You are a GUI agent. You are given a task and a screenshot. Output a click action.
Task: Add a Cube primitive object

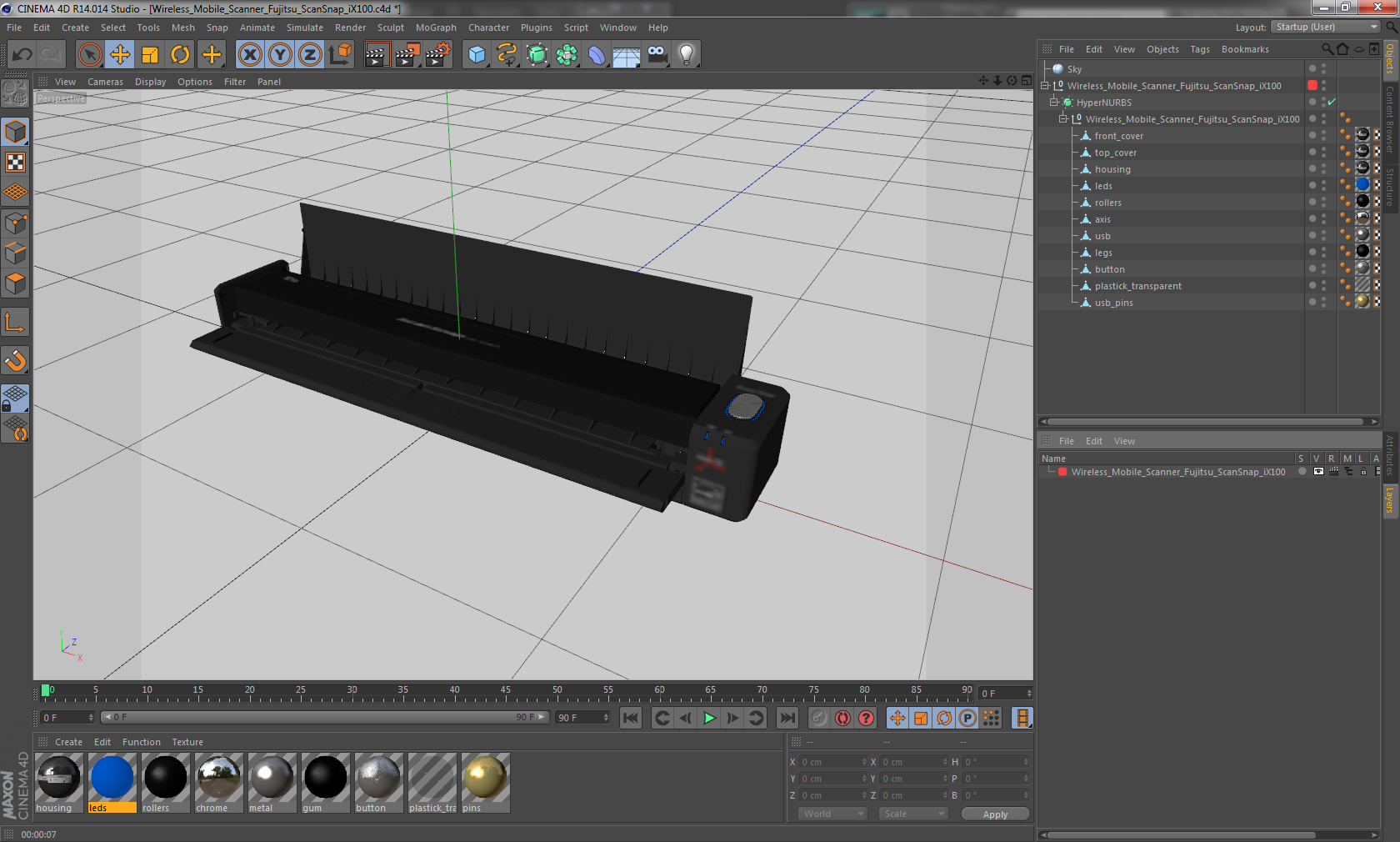coord(477,55)
